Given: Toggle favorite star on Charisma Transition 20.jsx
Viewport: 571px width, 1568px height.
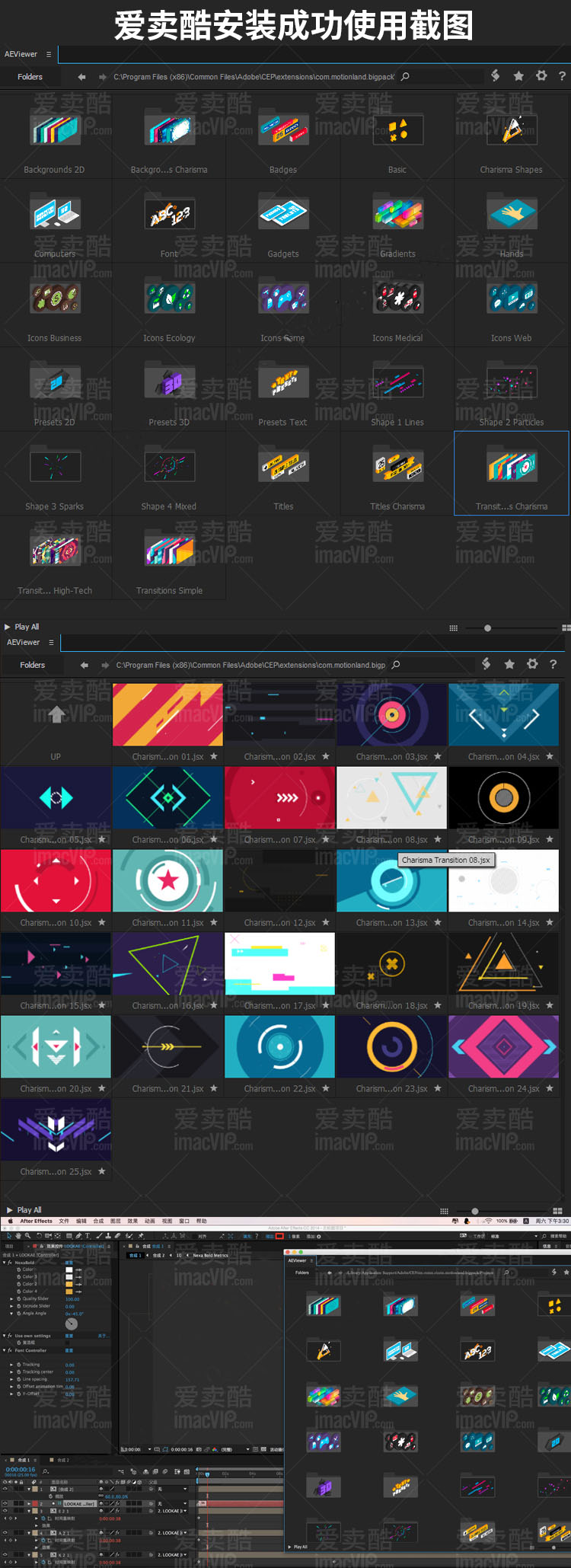Looking at the screenshot, I should pos(102,1088).
